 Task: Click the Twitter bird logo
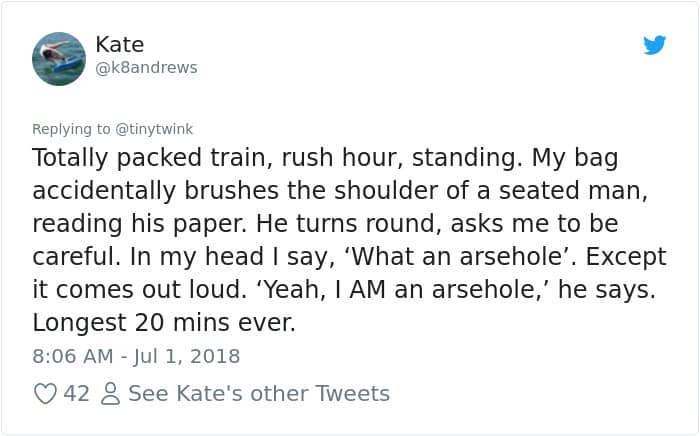[x=654, y=45]
